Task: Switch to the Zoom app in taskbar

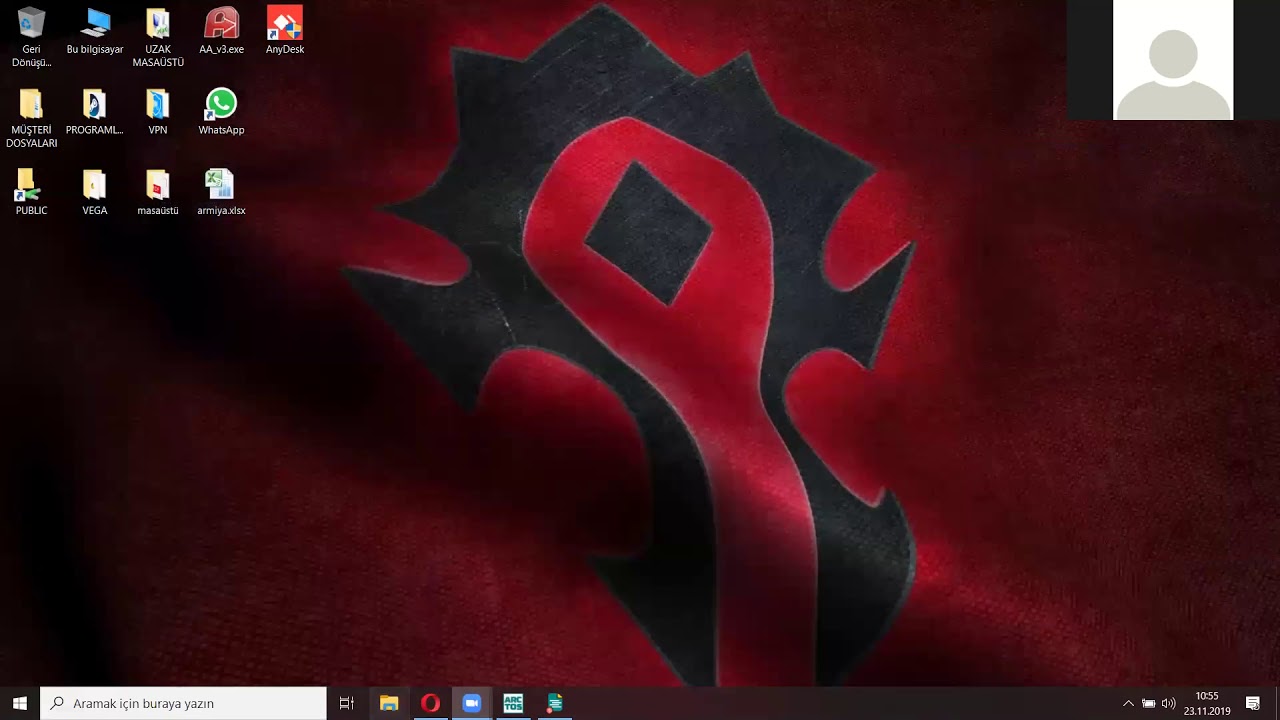Action: pyautogui.click(x=472, y=703)
